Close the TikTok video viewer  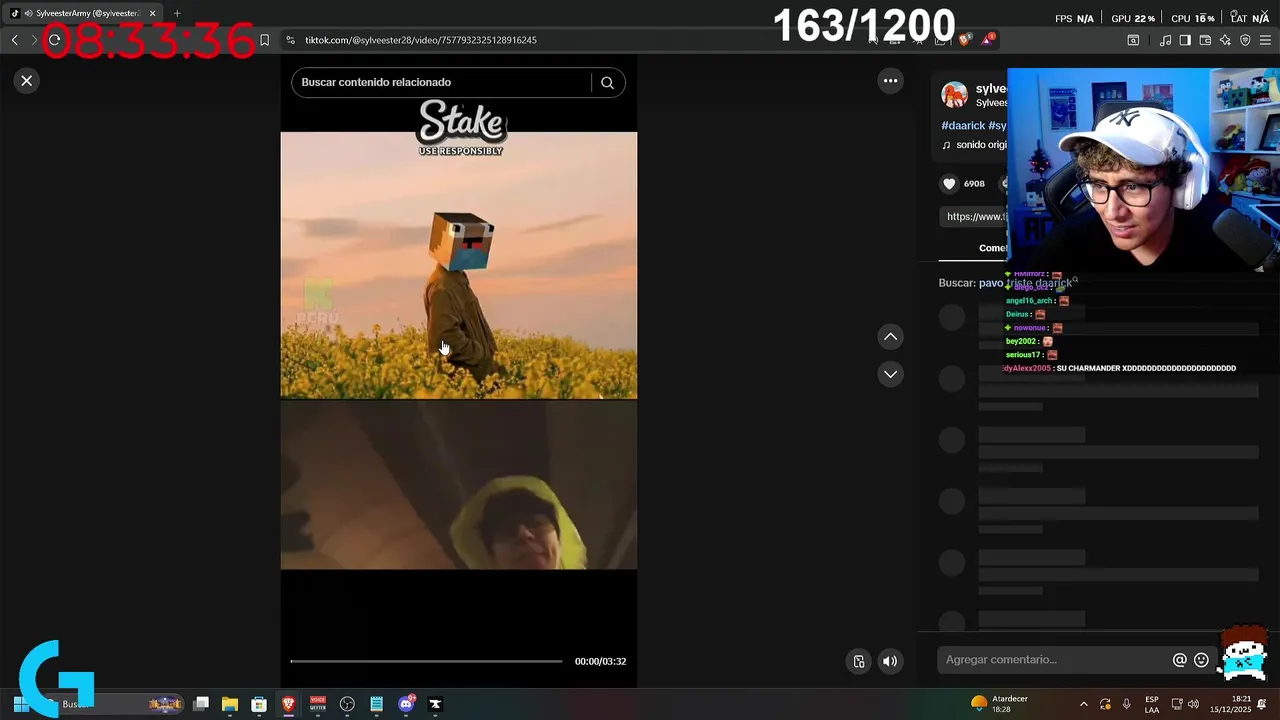point(27,81)
